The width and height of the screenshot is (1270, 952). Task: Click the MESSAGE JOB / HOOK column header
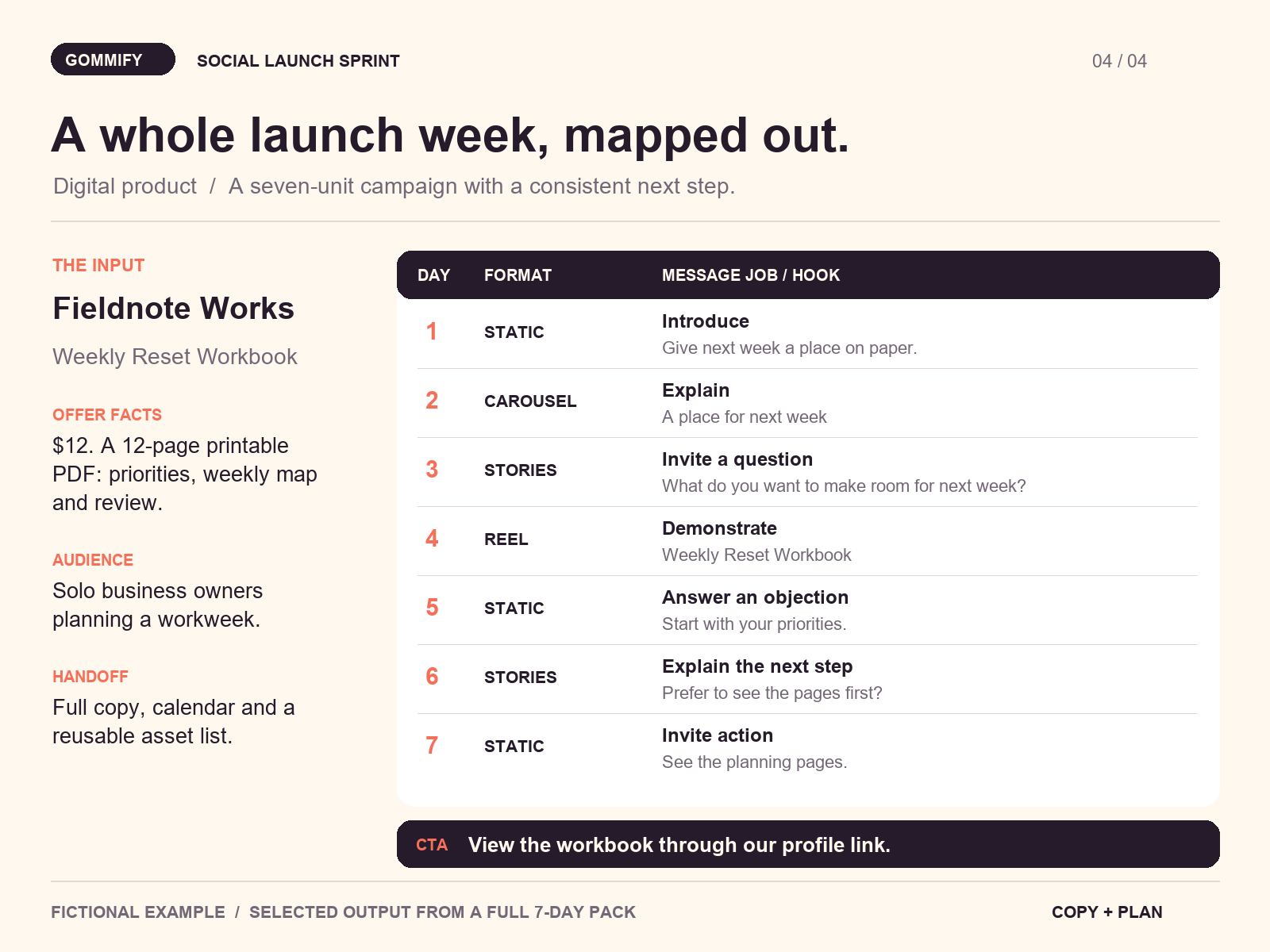(751, 275)
